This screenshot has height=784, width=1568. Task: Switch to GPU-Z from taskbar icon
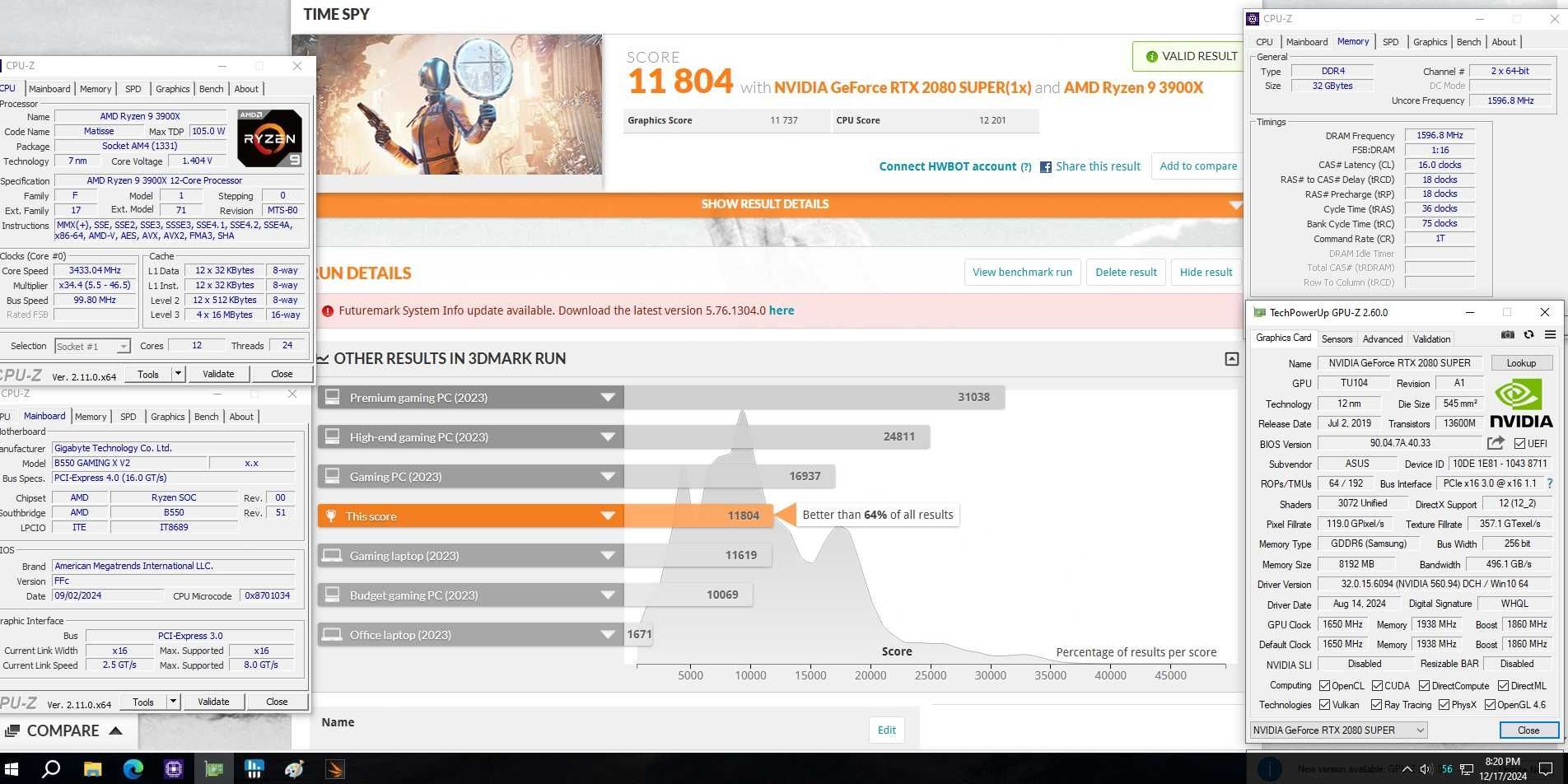coord(214,769)
